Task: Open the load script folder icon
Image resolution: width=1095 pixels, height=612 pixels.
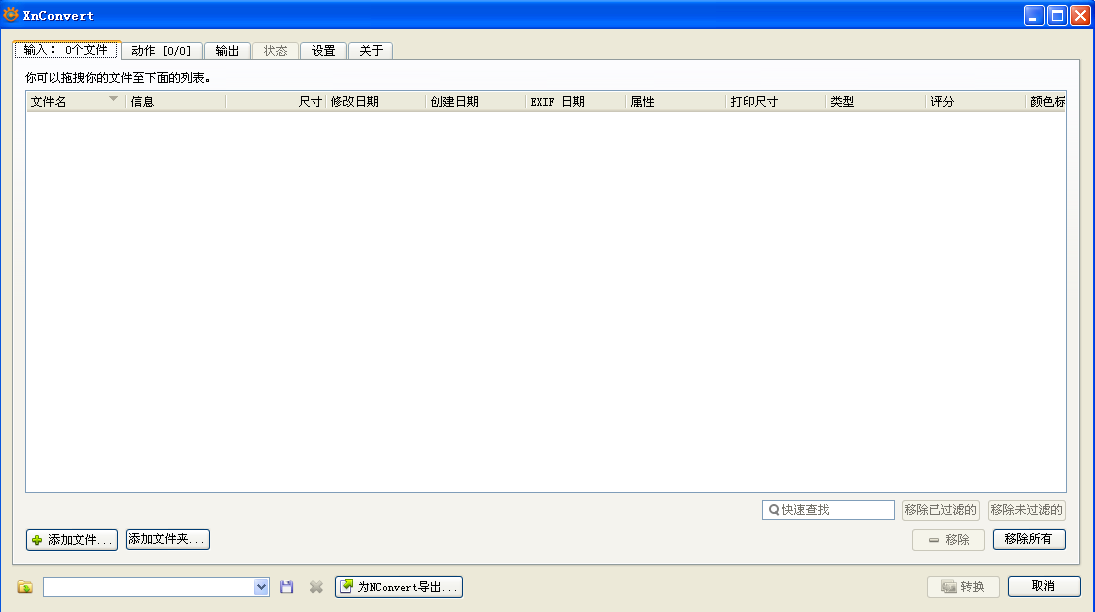Action: tap(25, 587)
